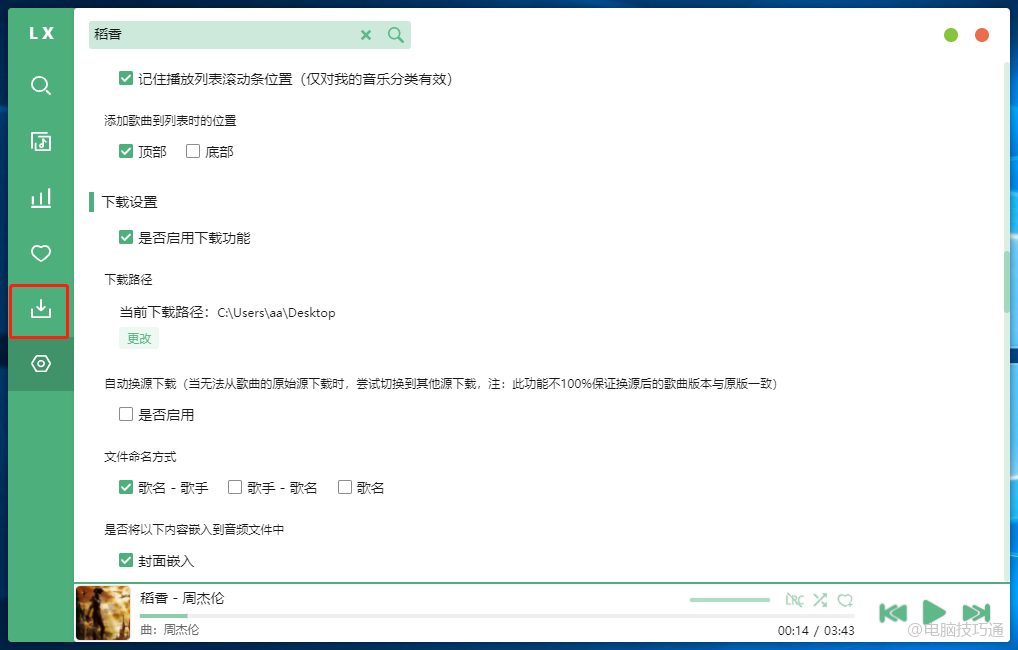
Task: Select 底部 as add position
Action: (193, 152)
